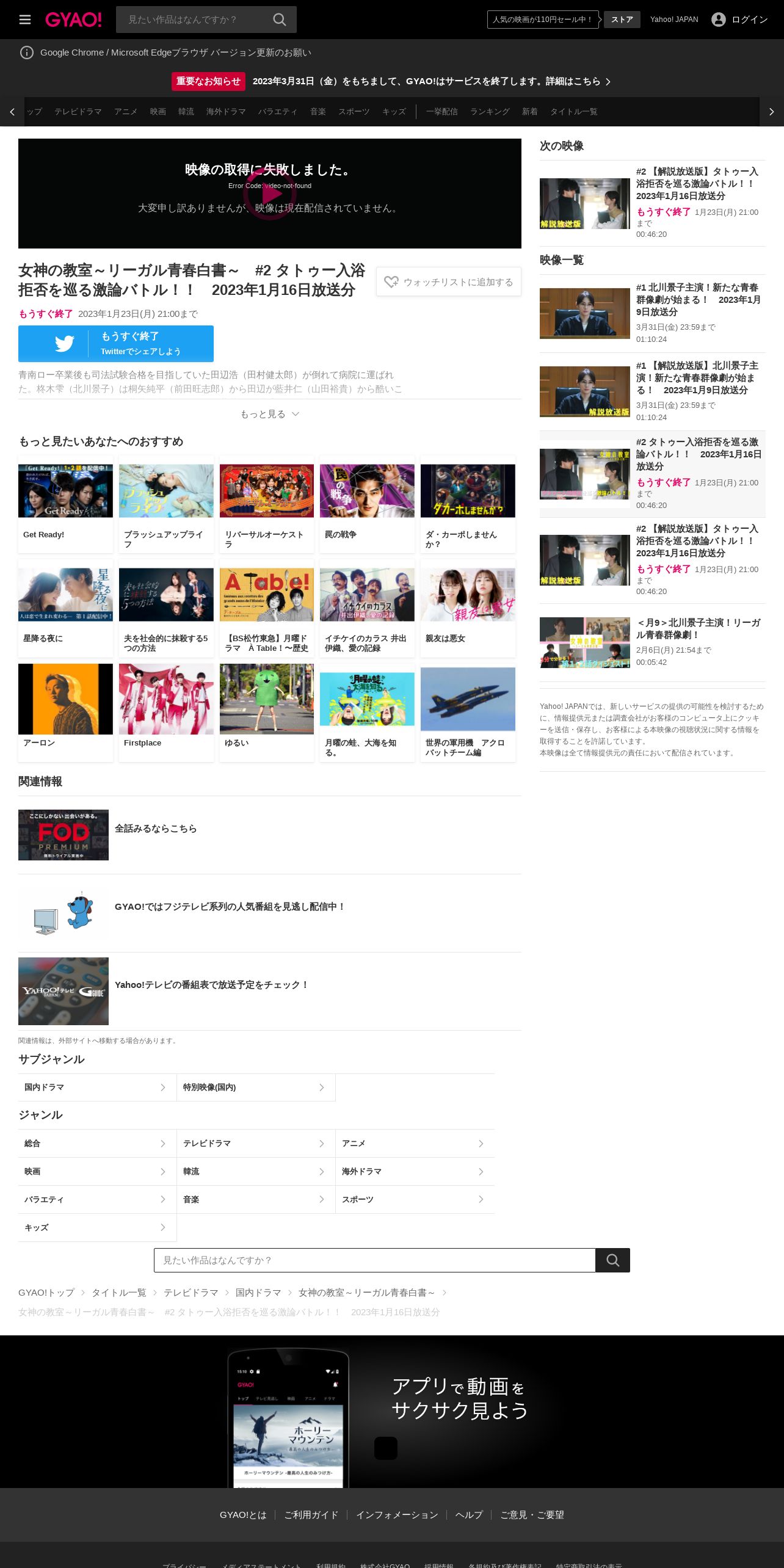Open テレビドラマ genre row in list
Image resolution: width=784 pixels, height=1568 pixels.
[x=256, y=1144]
